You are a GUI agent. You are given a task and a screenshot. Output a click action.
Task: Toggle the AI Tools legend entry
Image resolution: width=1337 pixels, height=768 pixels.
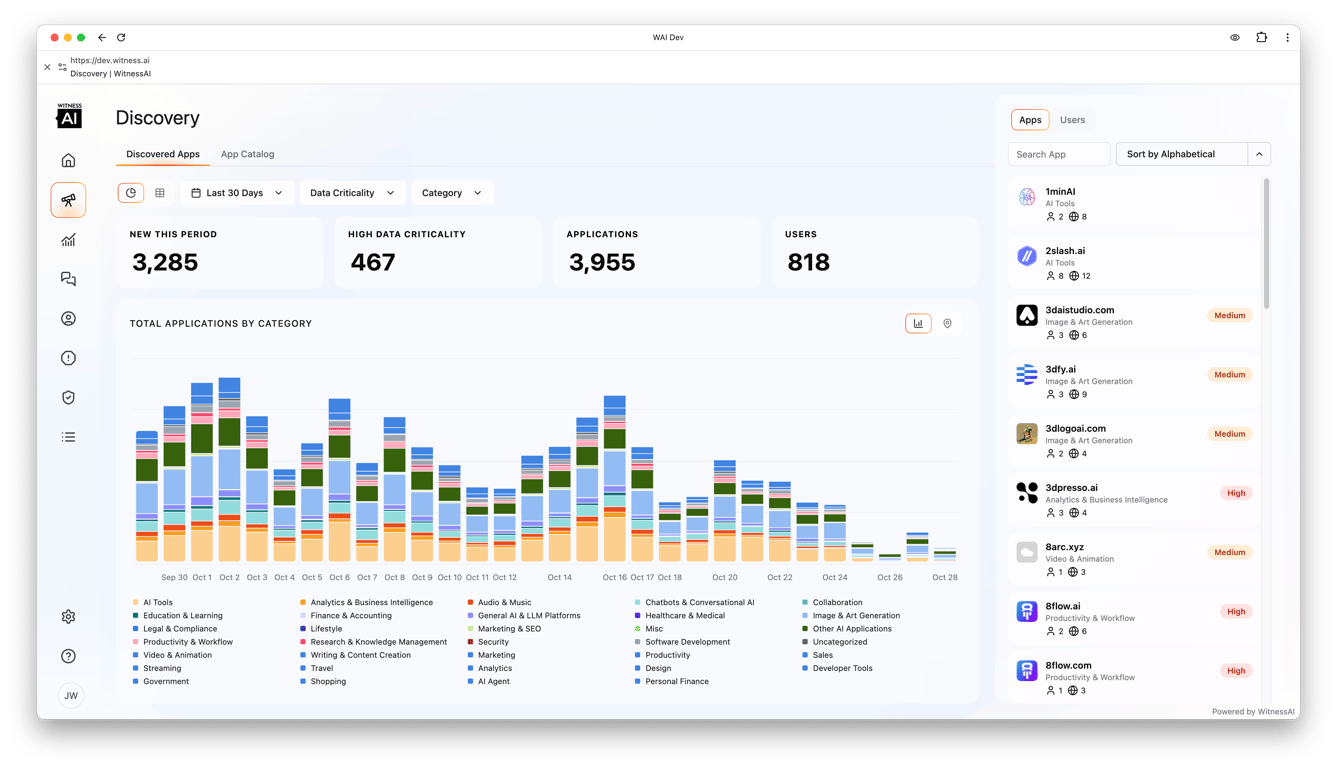pos(153,603)
